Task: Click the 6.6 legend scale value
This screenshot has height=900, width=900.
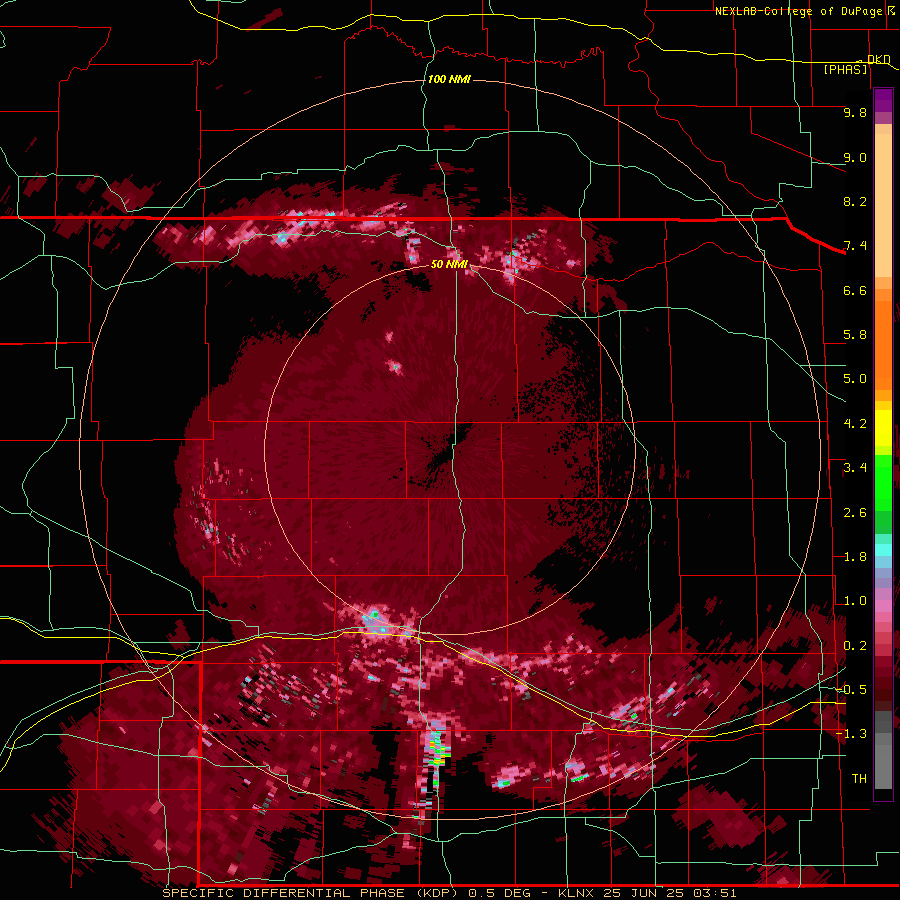Action: [x=855, y=290]
